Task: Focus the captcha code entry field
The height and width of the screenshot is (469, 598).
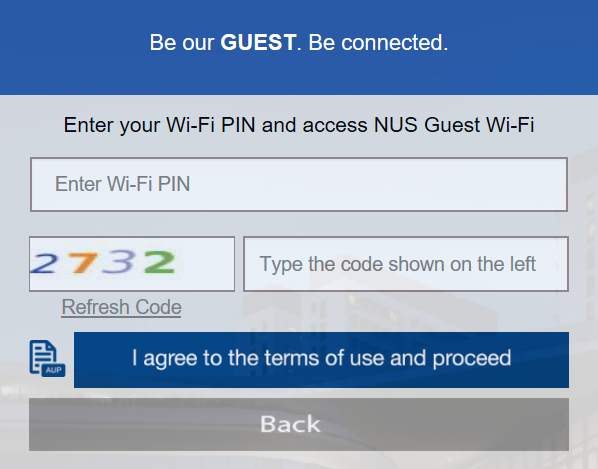Action: coord(406,264)
